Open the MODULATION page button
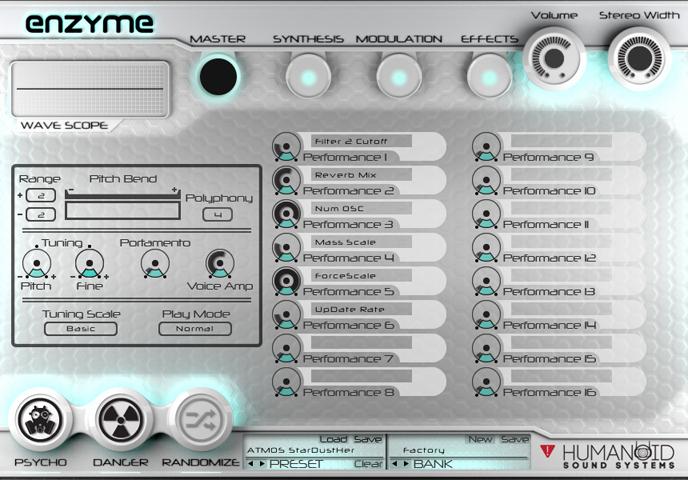Viewport: 688px width, 480px height. [x=399, y=77]
